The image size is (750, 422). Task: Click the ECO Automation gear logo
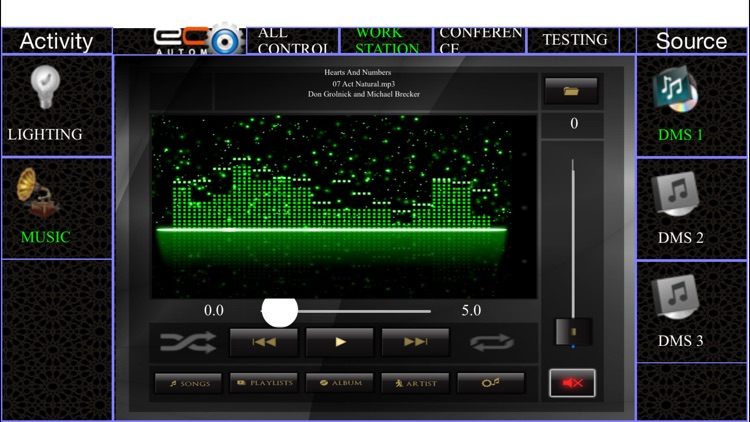click(199, 40)
